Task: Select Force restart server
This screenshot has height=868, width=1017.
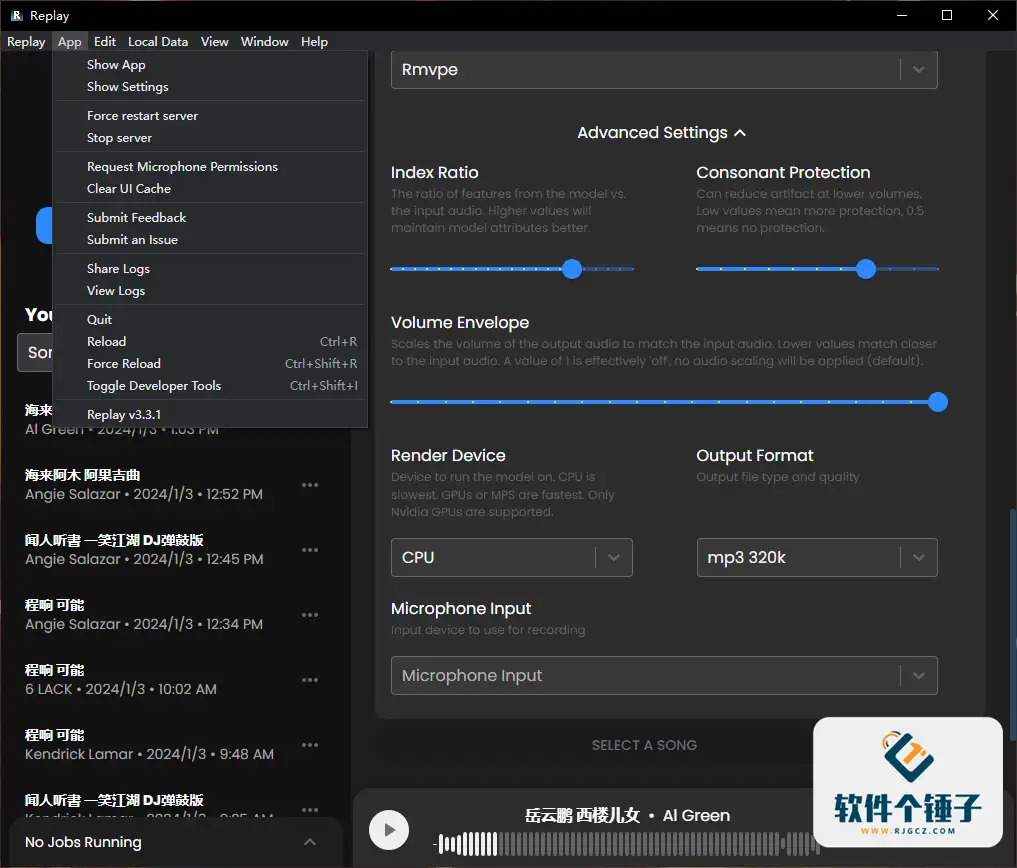Action: [211, 115]
